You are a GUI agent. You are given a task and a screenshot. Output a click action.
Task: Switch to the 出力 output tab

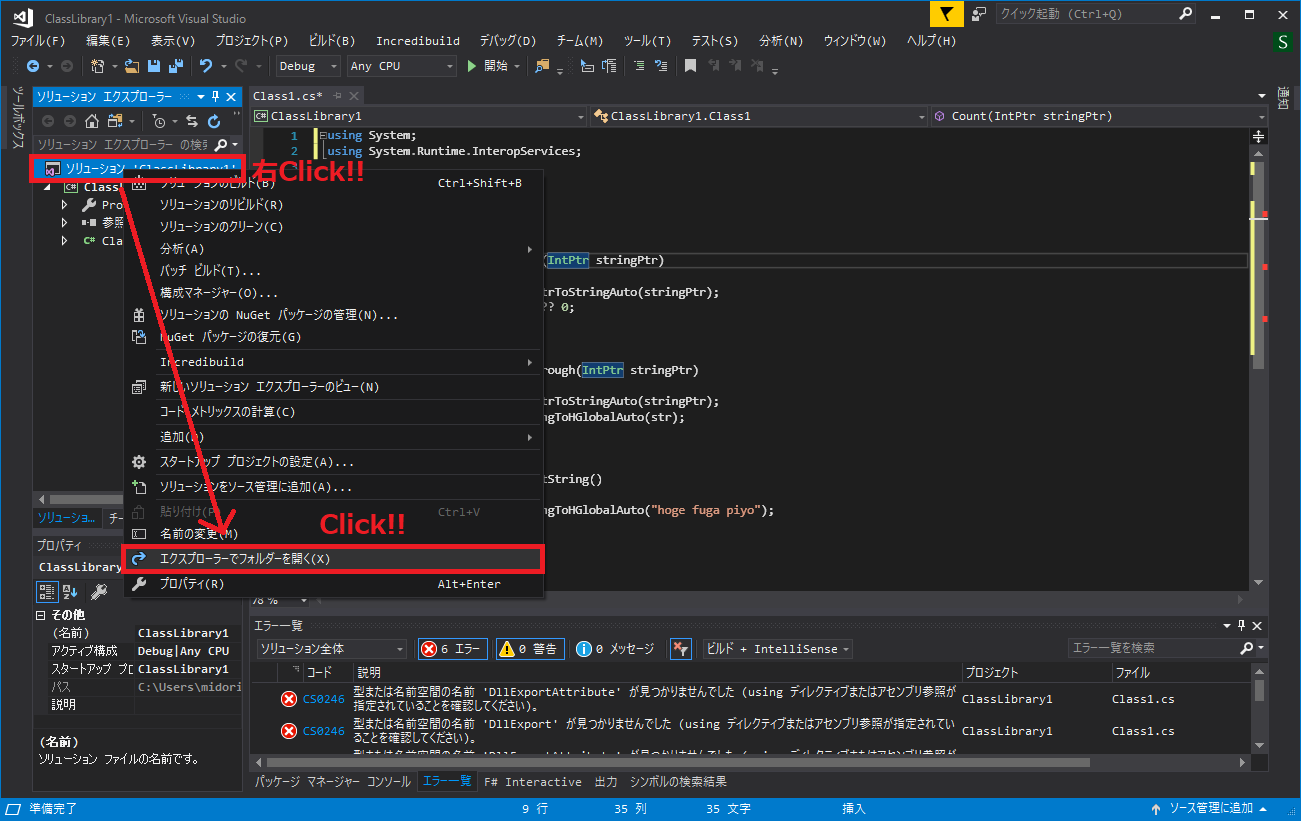[x=606, y=782]
